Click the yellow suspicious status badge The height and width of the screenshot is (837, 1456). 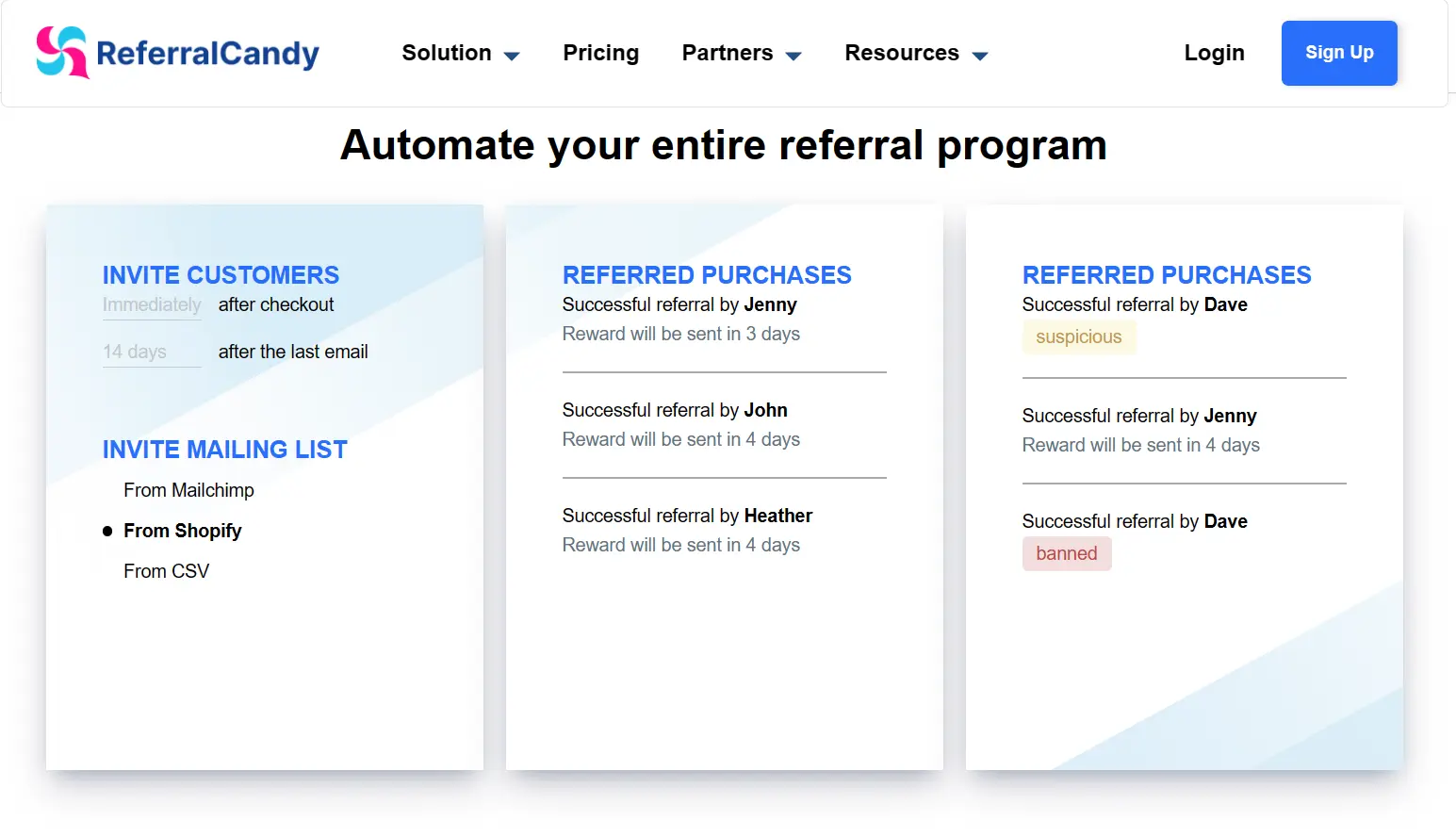1079,336
